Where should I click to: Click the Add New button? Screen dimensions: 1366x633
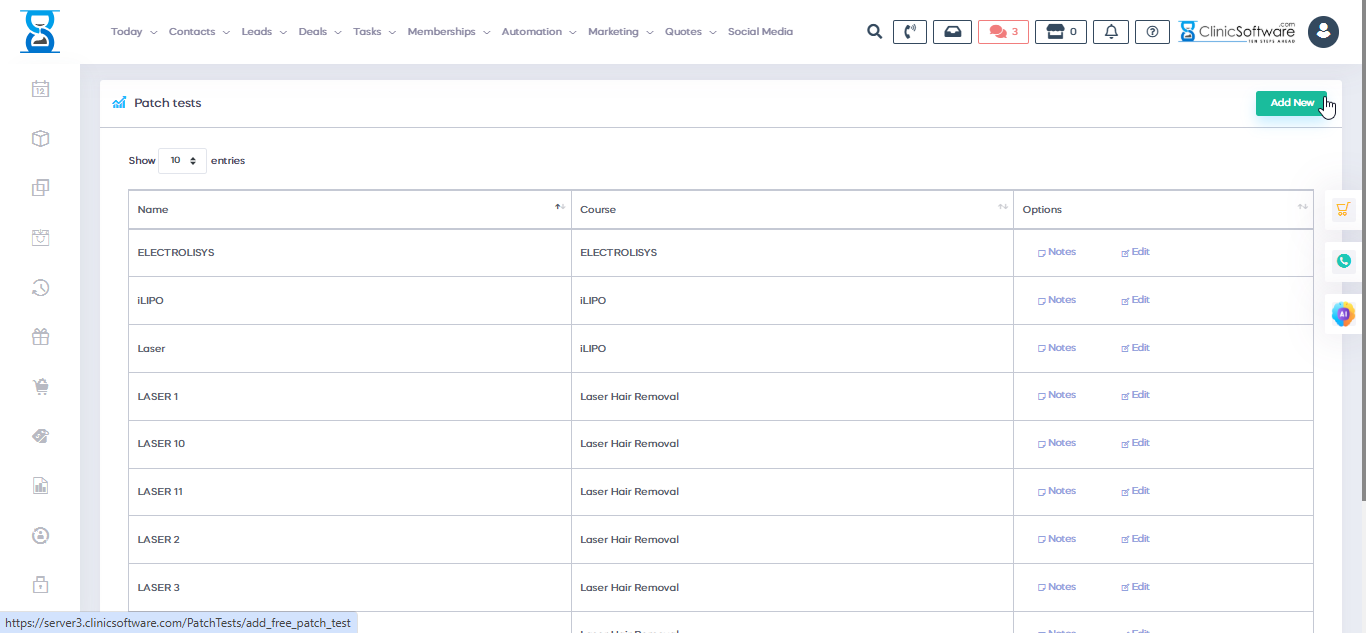pos(1290,103)
